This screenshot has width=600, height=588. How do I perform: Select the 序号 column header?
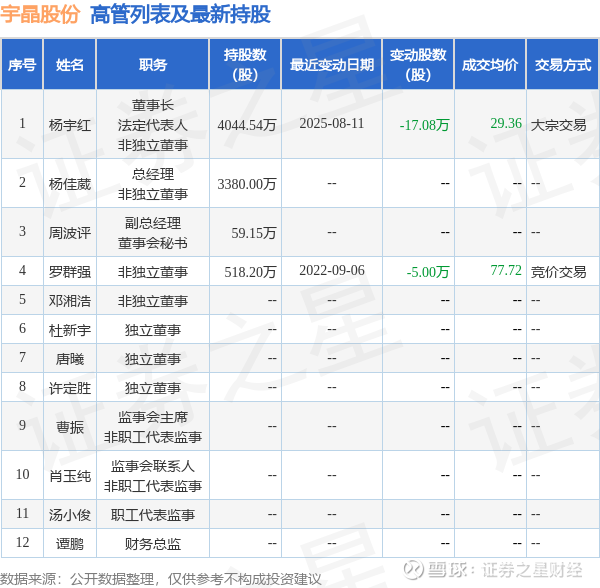pyautogui.click(x=22, y=65)
